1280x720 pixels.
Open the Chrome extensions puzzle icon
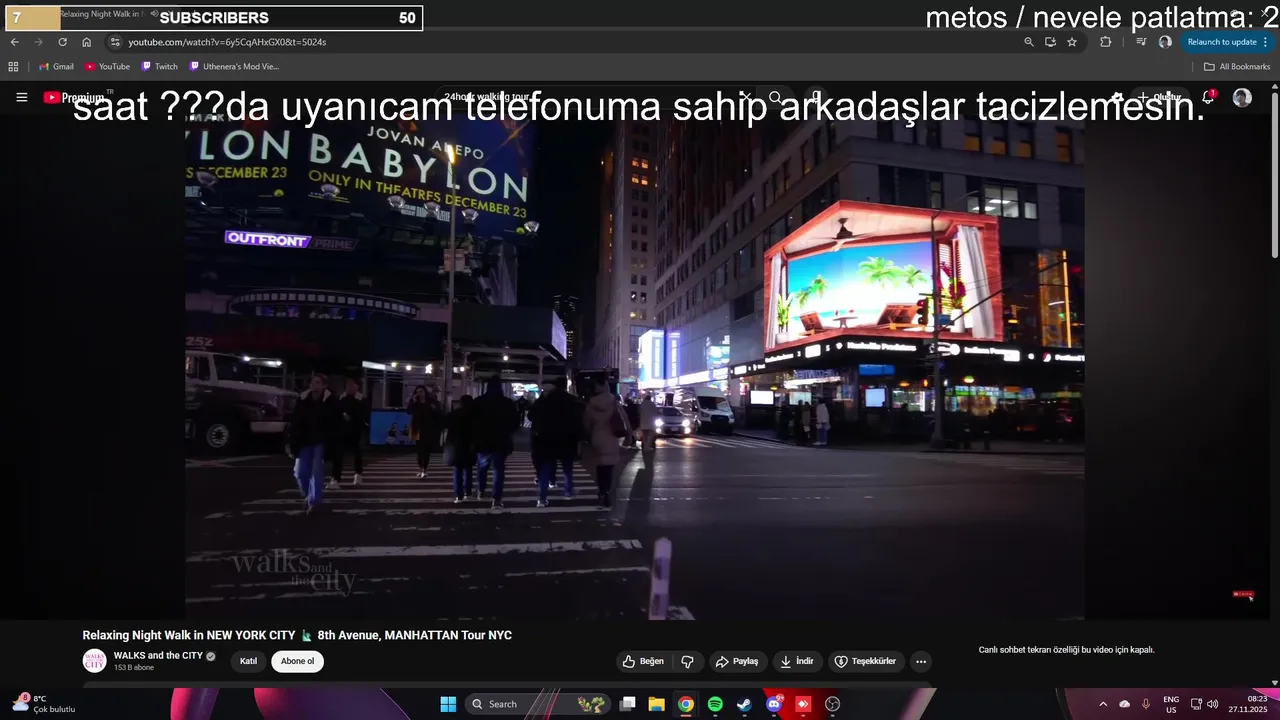coord(1105,42)
